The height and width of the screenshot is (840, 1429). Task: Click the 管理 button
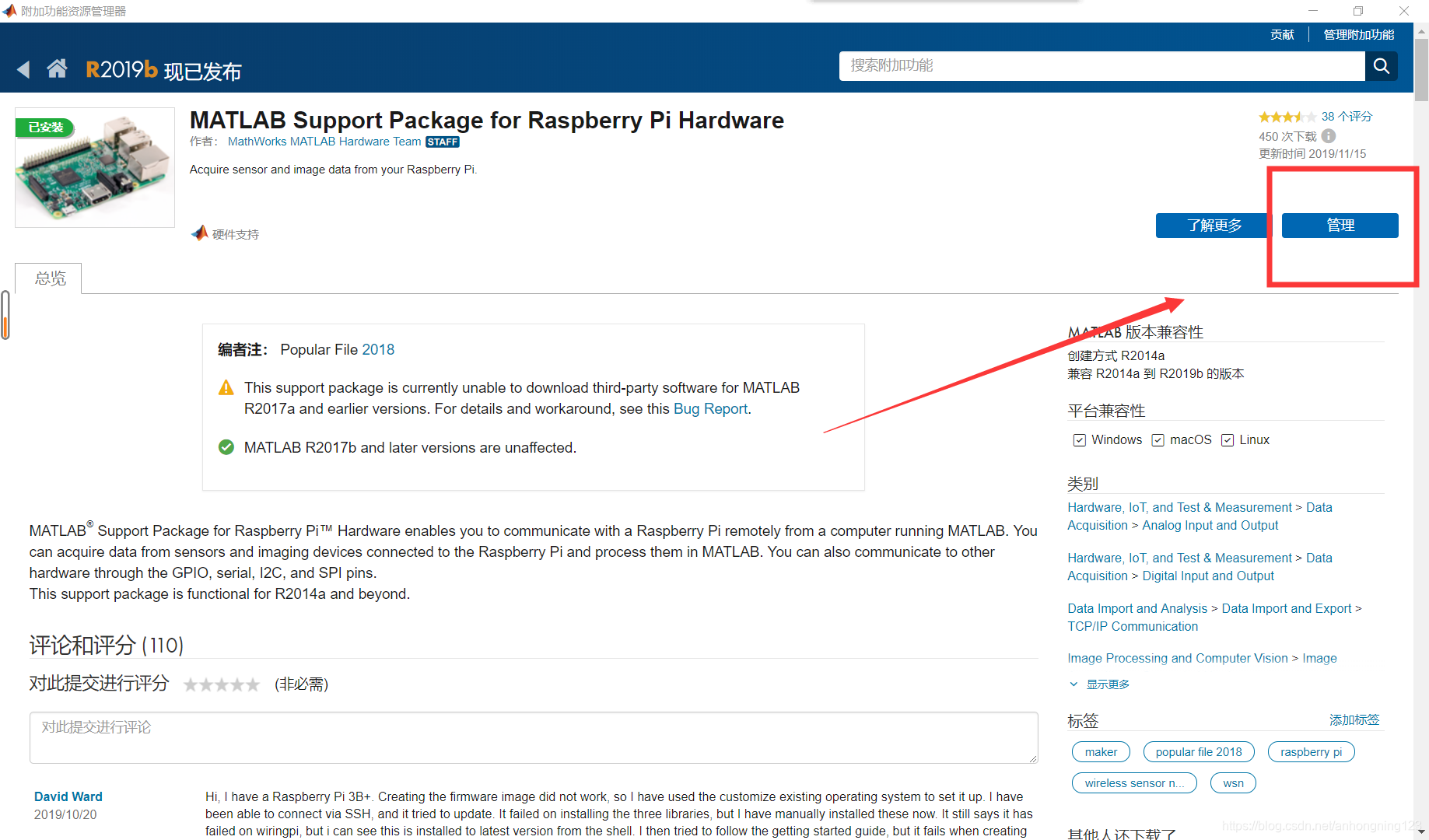[x=1340, y=226]
